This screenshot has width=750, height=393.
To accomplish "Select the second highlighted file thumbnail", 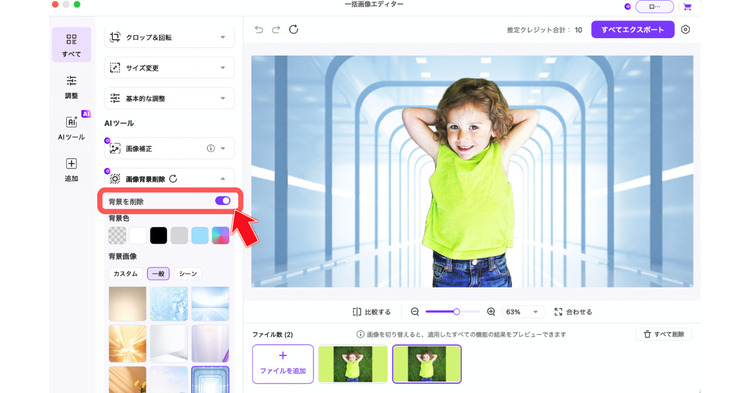I will [427, 364].
